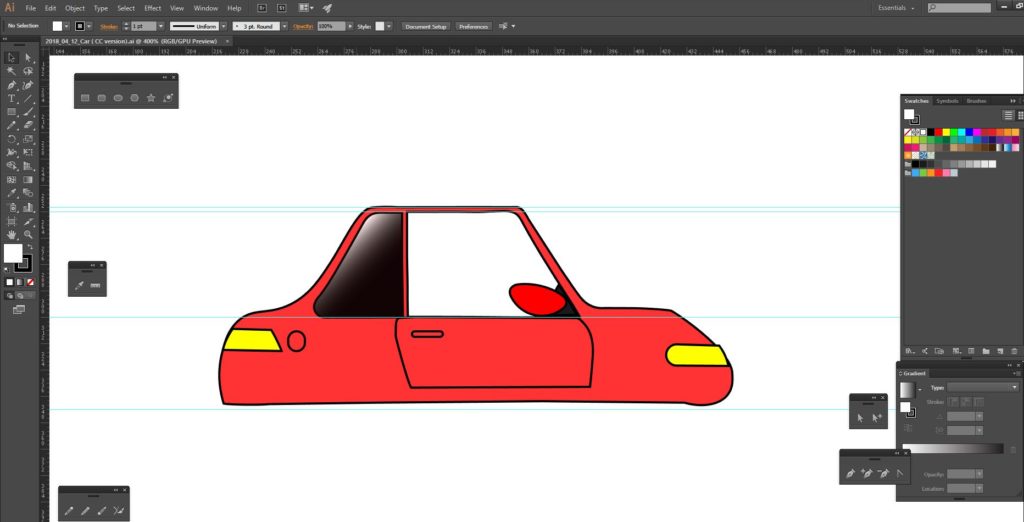Click the Opacity value field
1024x522 pixels.
331,26
